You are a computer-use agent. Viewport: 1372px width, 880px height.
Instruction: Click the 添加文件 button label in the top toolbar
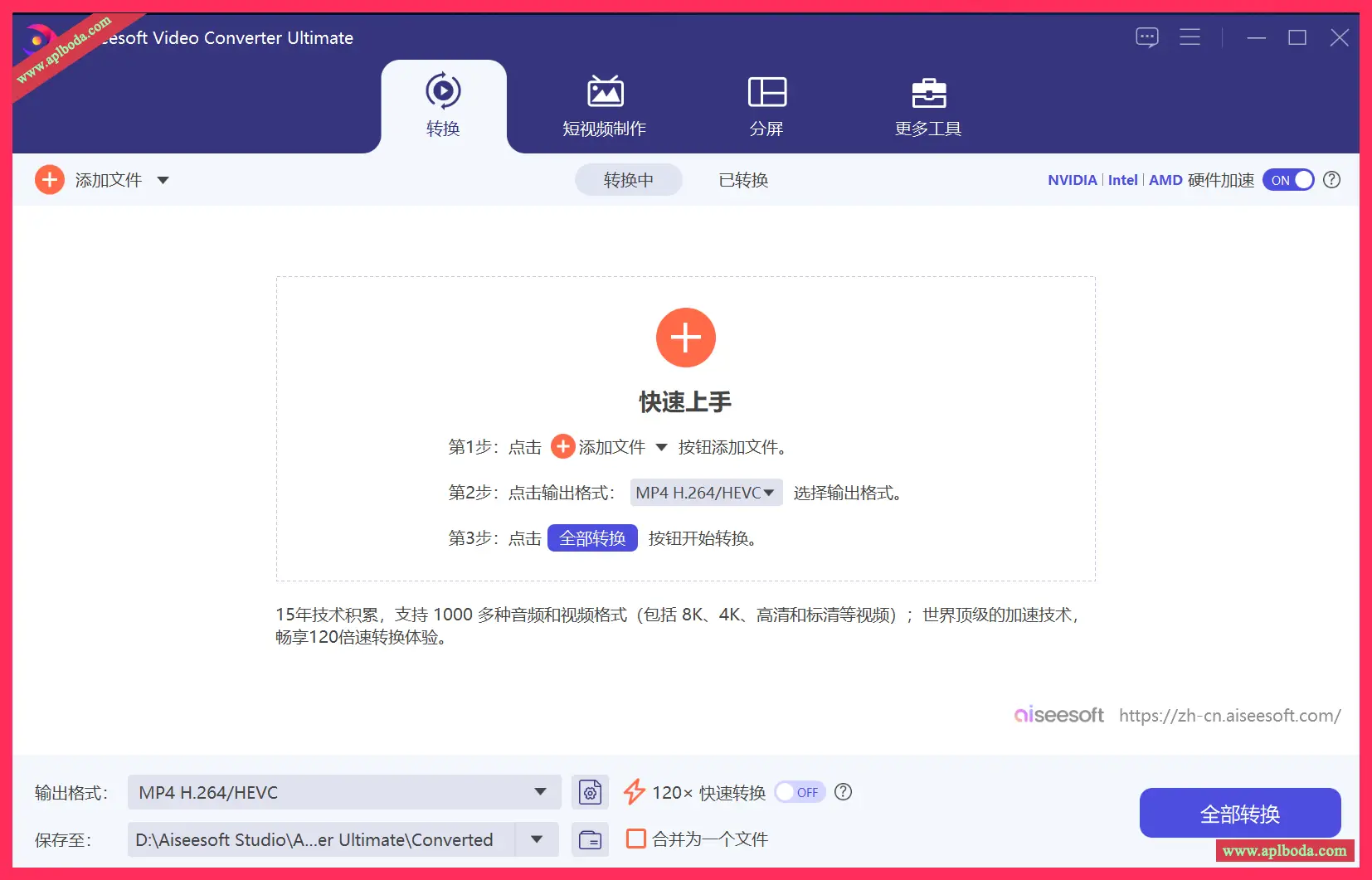pos(109,180)
